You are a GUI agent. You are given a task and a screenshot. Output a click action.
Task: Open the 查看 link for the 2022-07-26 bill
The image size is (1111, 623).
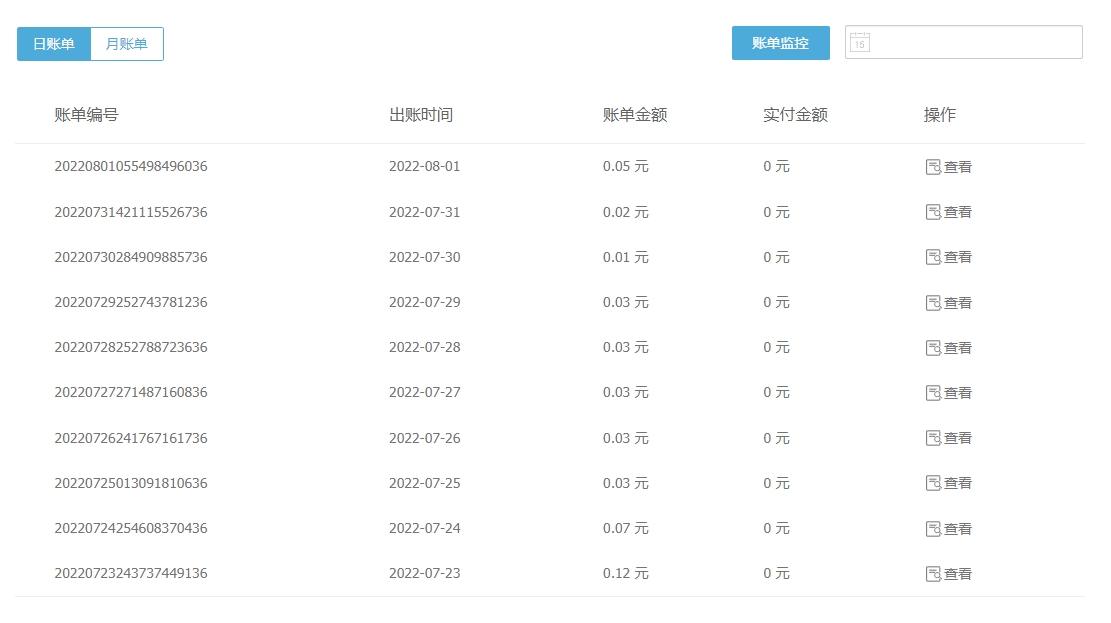point(957,437)
